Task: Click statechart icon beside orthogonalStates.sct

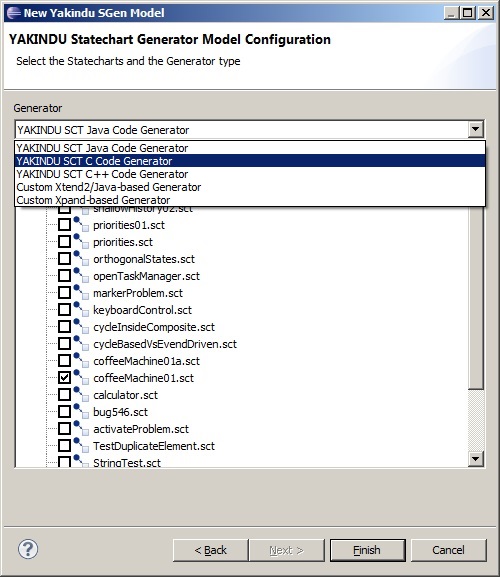Action: [81, 258]
